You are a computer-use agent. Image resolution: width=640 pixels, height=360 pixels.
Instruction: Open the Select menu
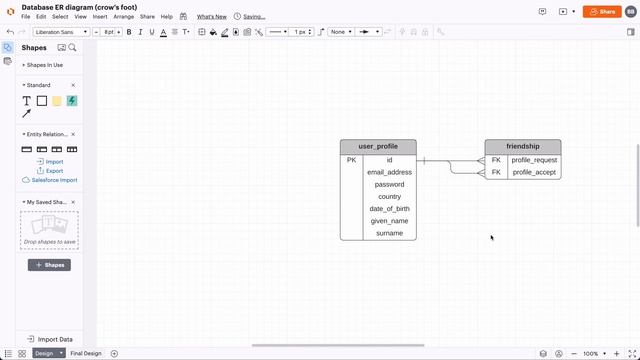[60, 17]
